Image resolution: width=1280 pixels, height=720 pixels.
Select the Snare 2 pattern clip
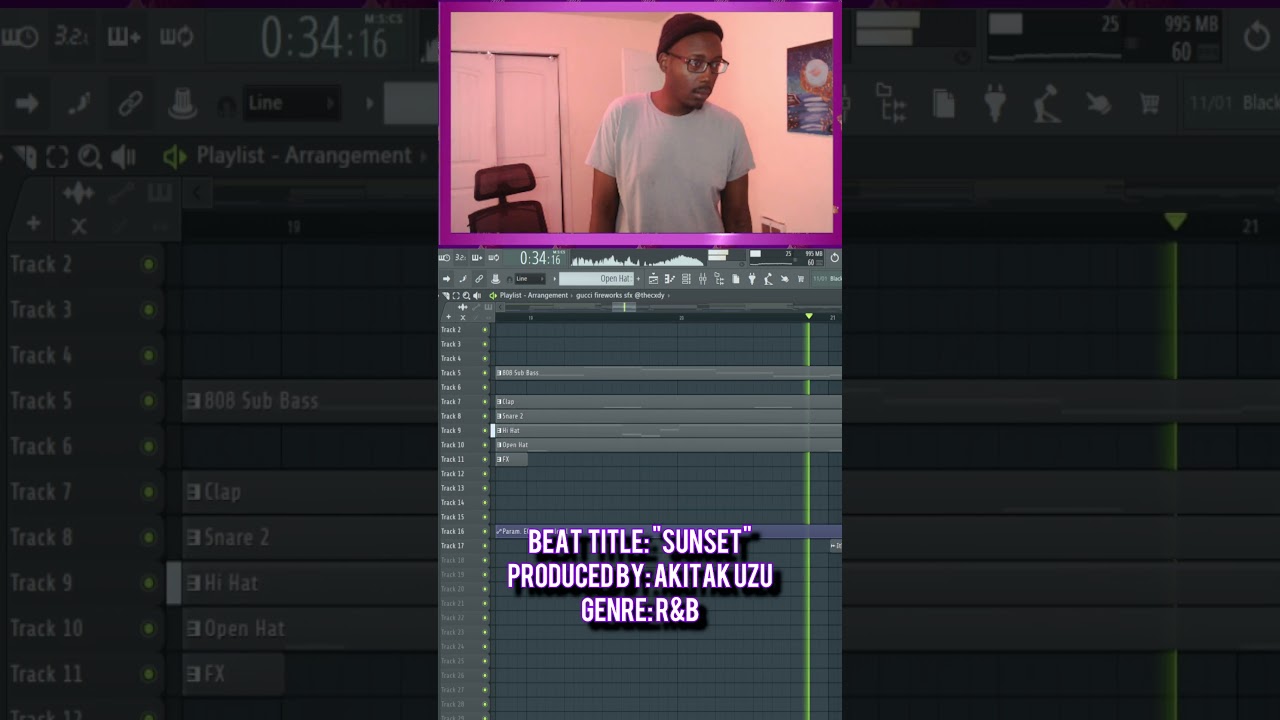pos(668,416)
